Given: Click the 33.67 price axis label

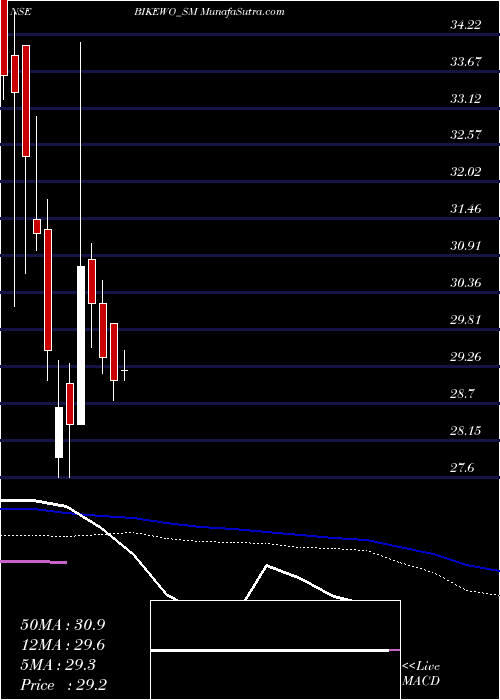Looking at the screenshot, I should click(x=465, y=62).
